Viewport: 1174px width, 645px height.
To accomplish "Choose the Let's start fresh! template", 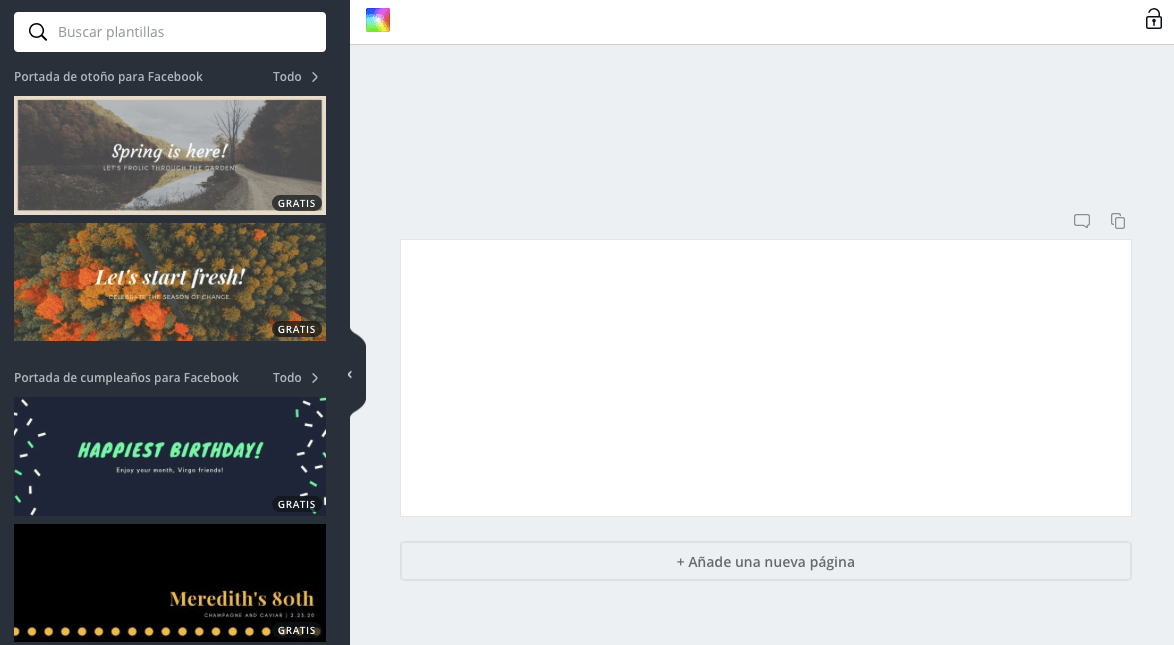I will tap(170, 281).
